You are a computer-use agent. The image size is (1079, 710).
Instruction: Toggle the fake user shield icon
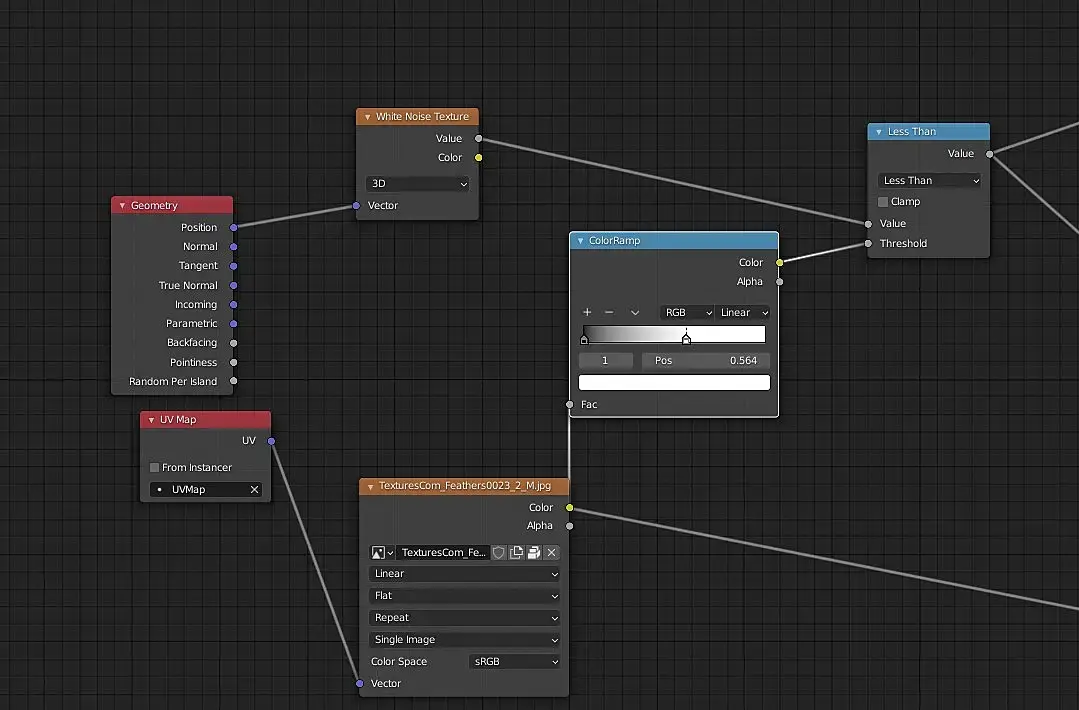click(499, 552)
